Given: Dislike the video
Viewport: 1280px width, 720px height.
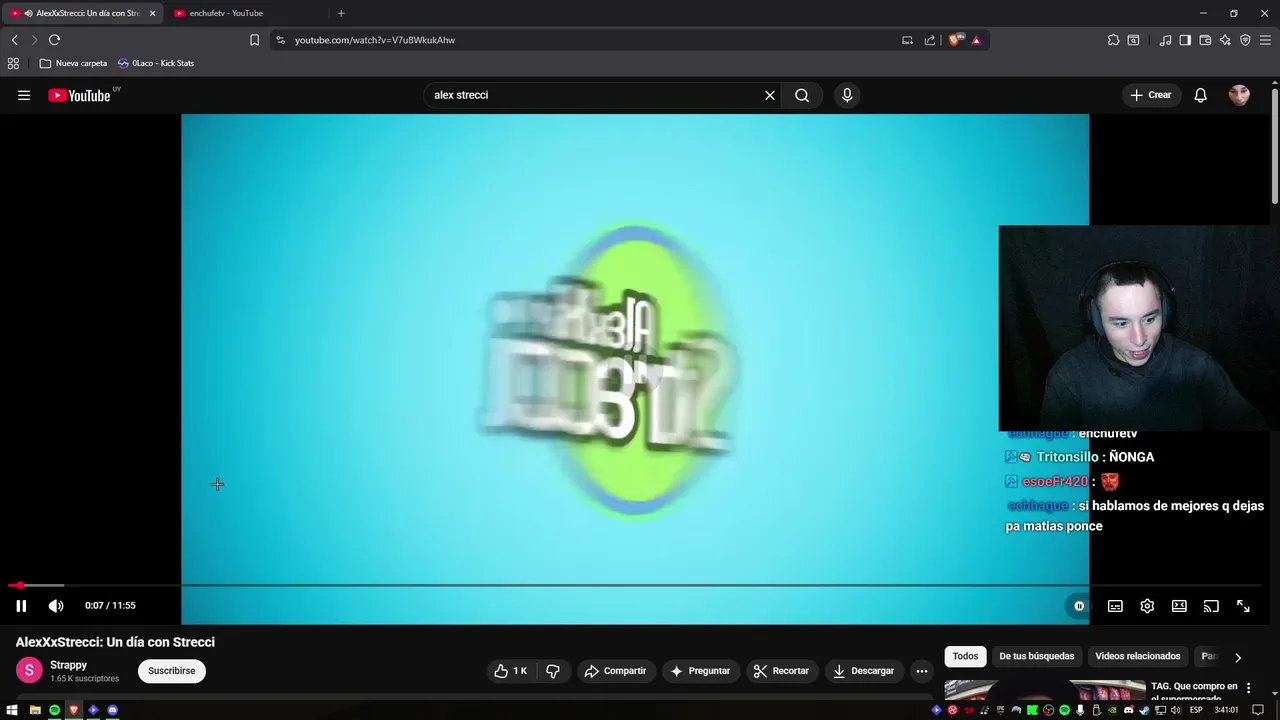Looking at the screenshot, I should 553,671.
